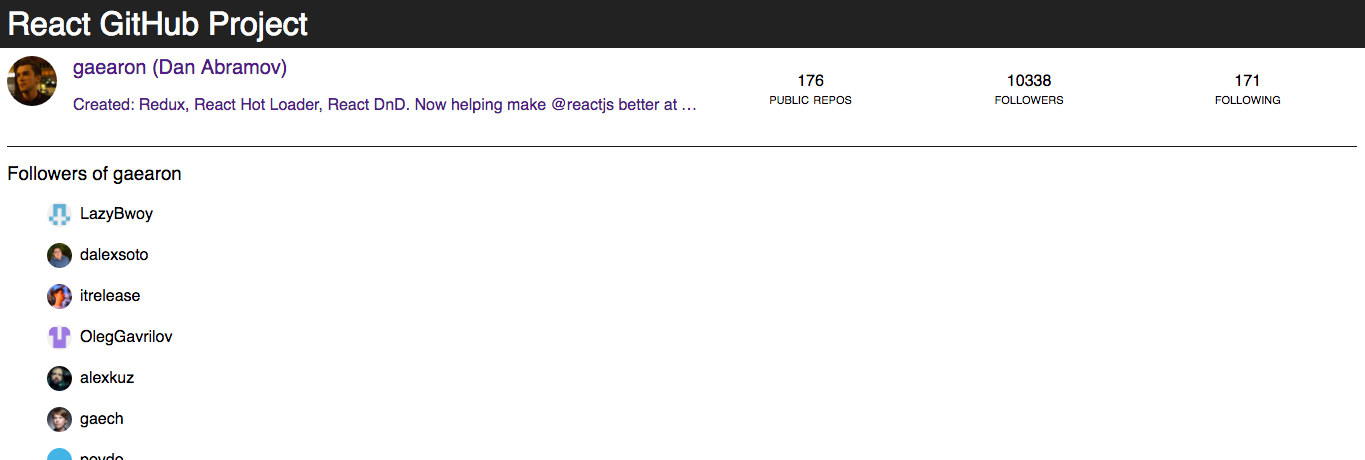Open LazyBwoy's pixel avatar icon

(x=59, y=213)
